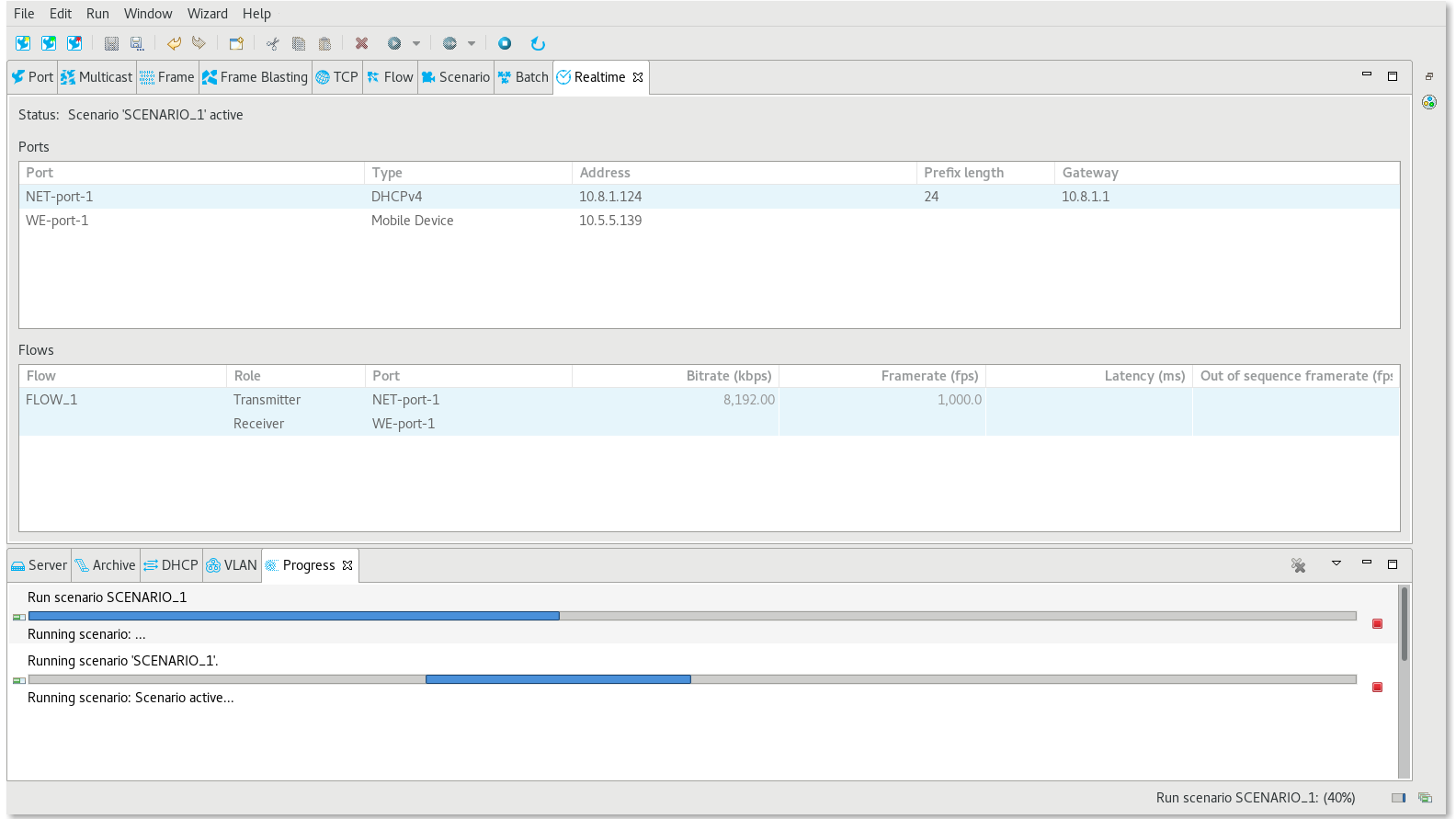Click background operations icon in status bar

coord(1425,798)
